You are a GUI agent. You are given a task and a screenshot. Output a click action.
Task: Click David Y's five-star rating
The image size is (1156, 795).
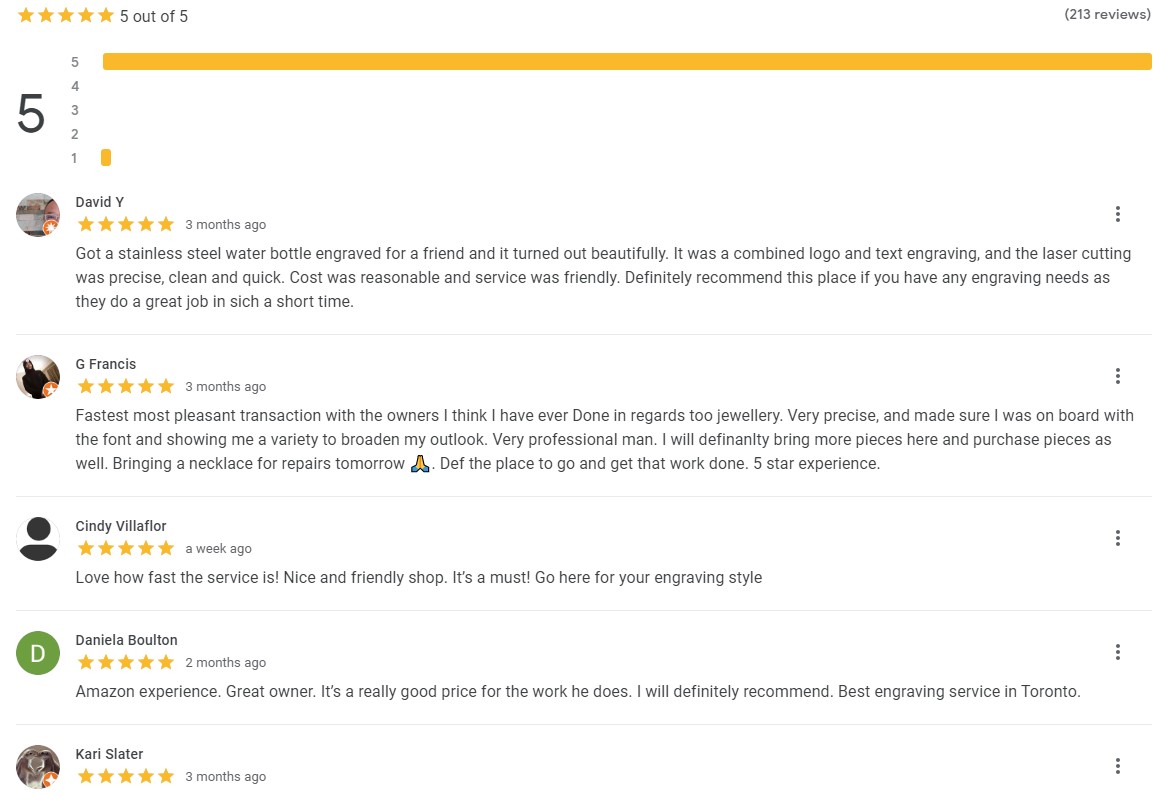click(125, 224)
